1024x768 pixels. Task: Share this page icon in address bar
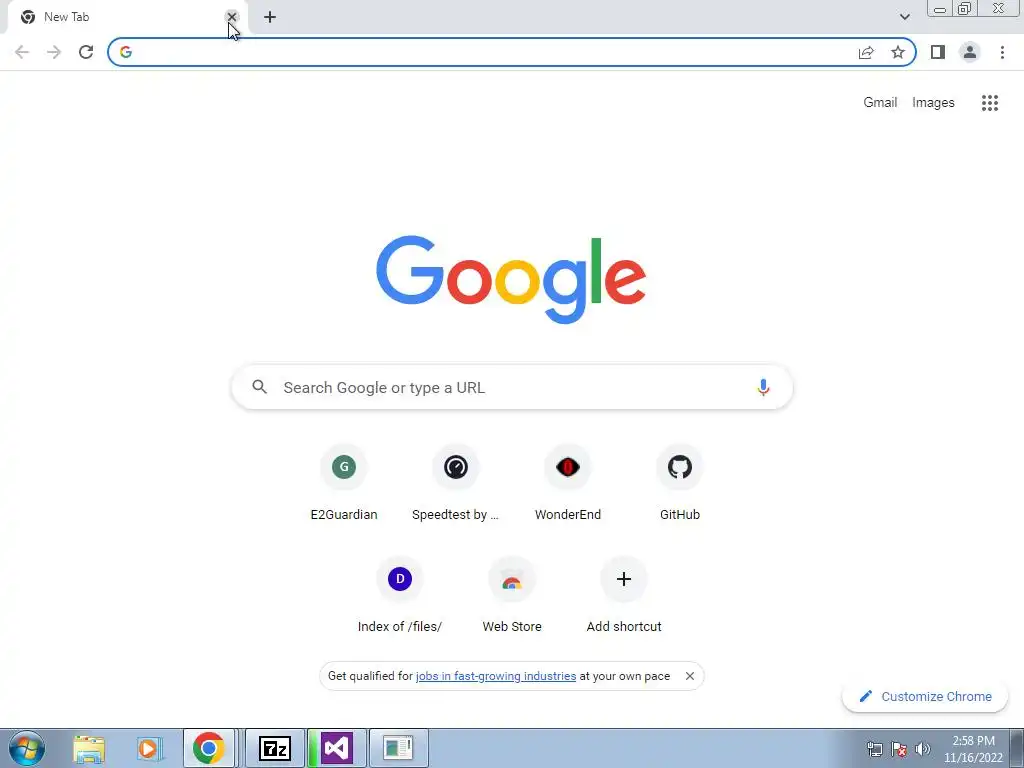[866, 52]
